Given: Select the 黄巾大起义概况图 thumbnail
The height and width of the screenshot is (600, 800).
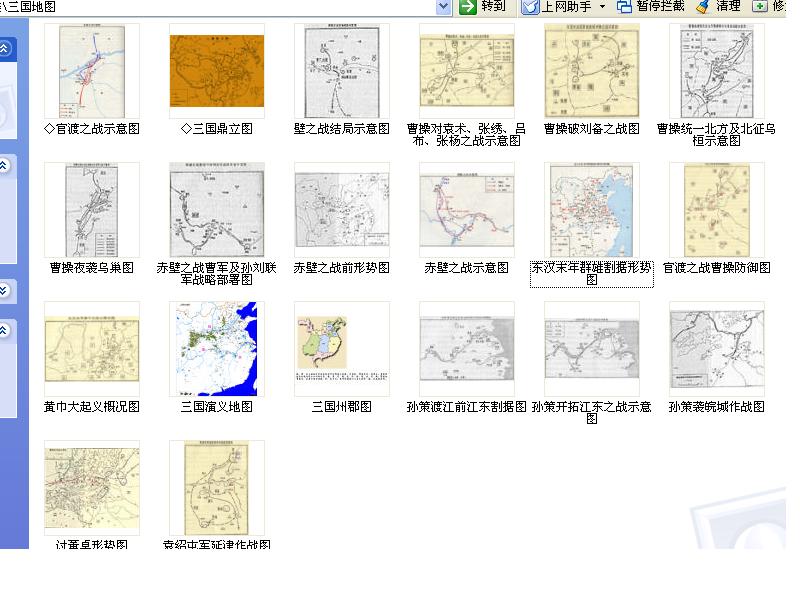Looking at the screenshot, I should click(x=92, y=349).
